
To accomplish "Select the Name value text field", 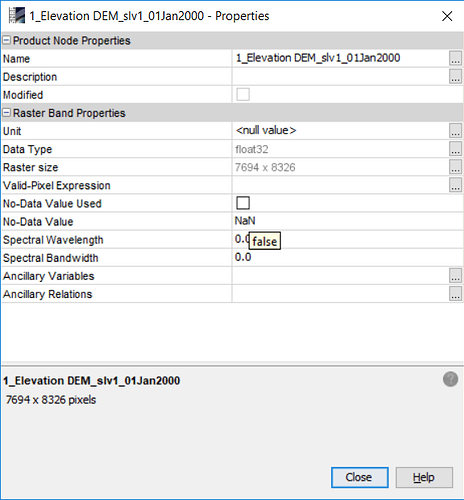I will coord(340,58).
